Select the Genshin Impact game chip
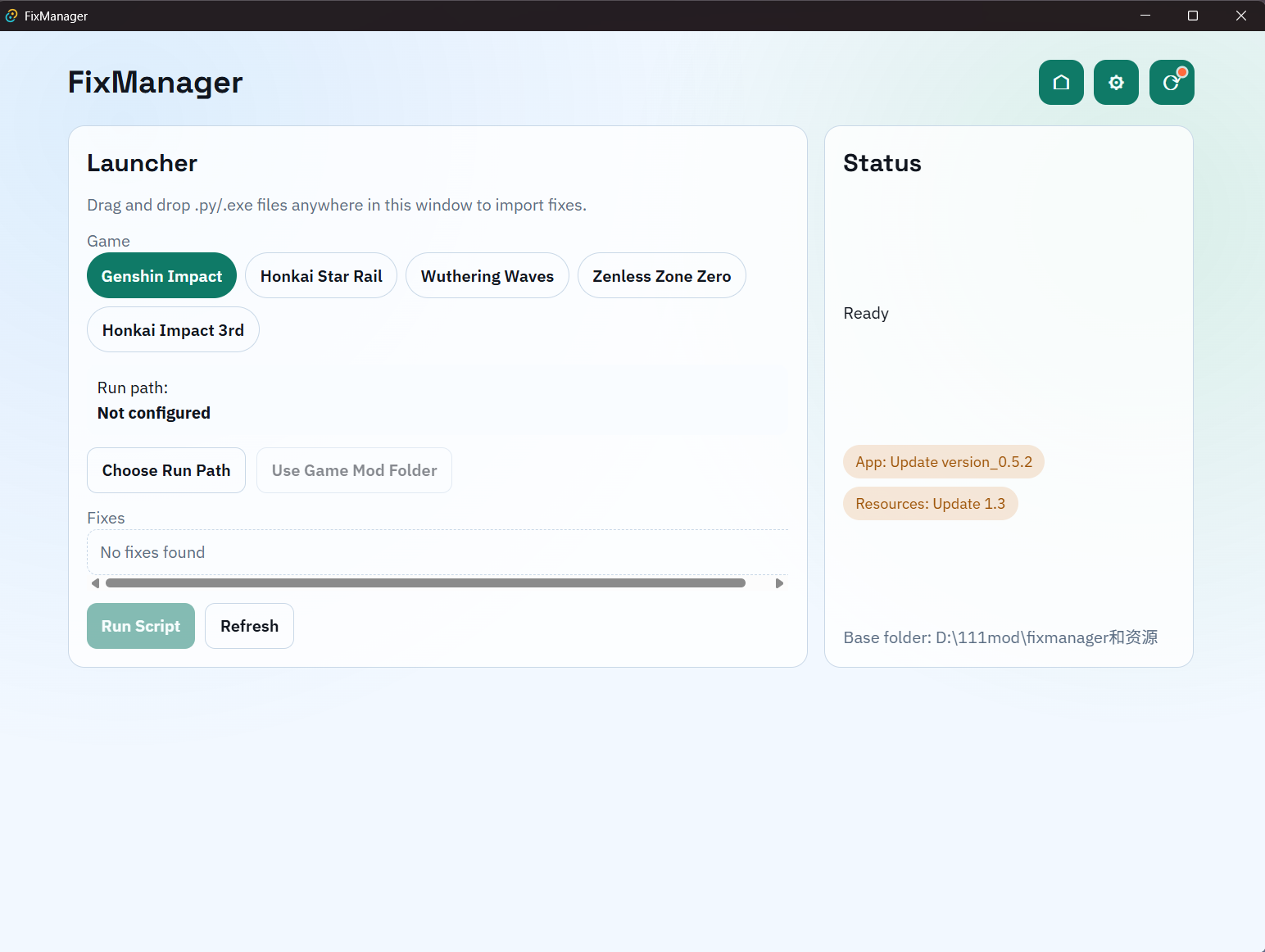The image size is (1265, 952). [161, 275]
